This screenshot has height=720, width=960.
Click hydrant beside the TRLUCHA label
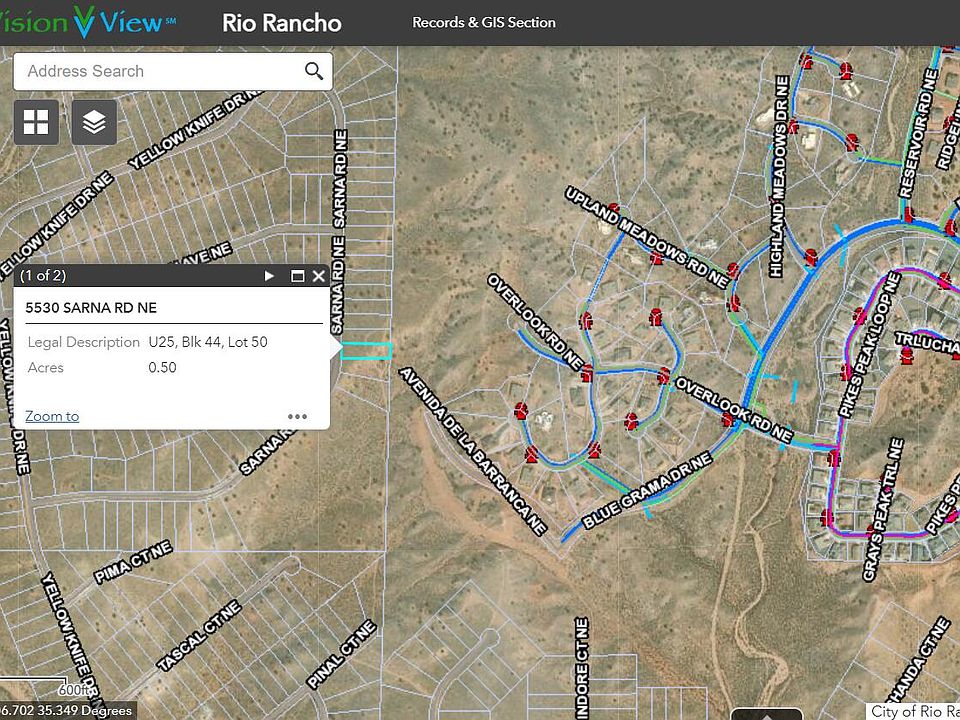point(907,355)
